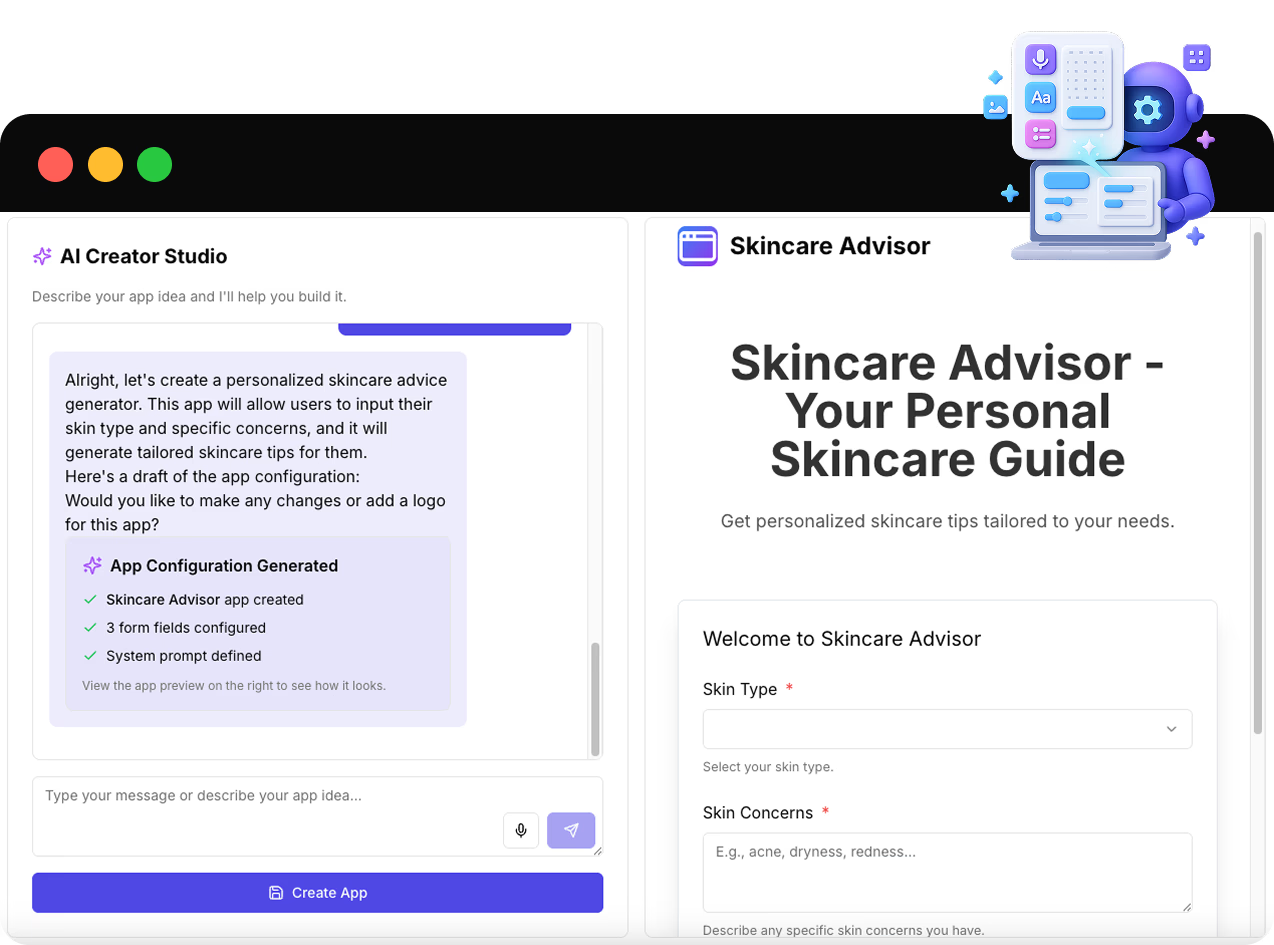Viewport: 1274px width, 945px height.
Task: Click checkmark beside "Skincare Advisor app created"
Action: 90,600
